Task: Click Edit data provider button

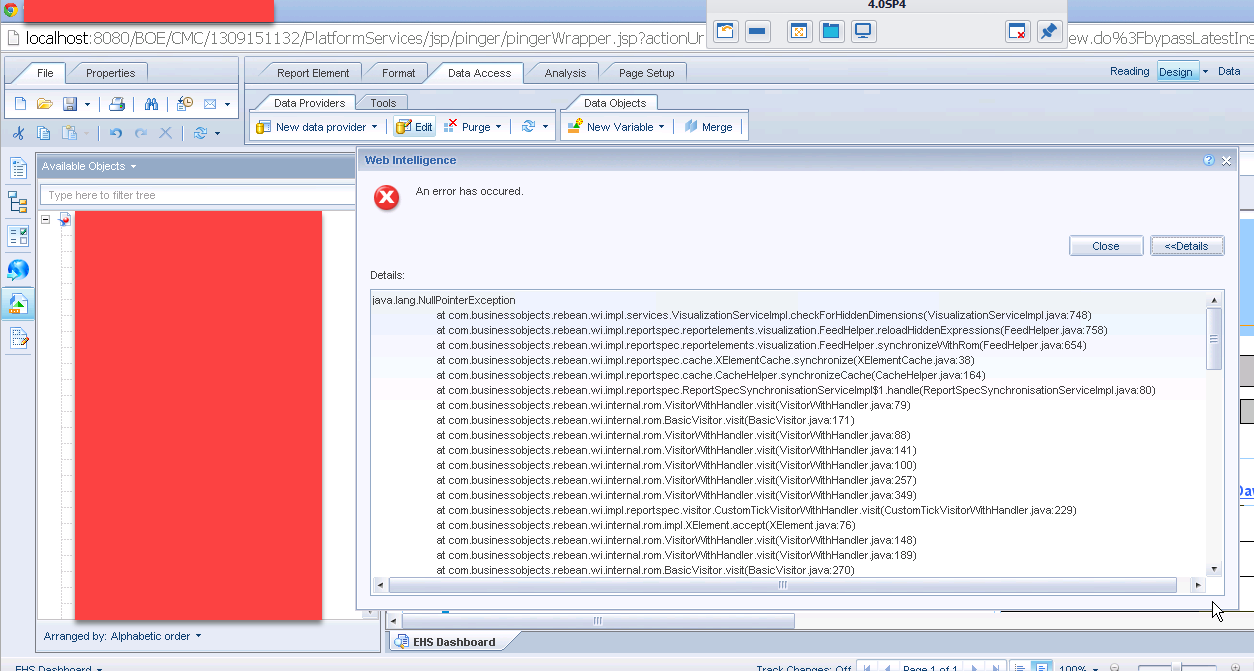Action: click(414, 127)
